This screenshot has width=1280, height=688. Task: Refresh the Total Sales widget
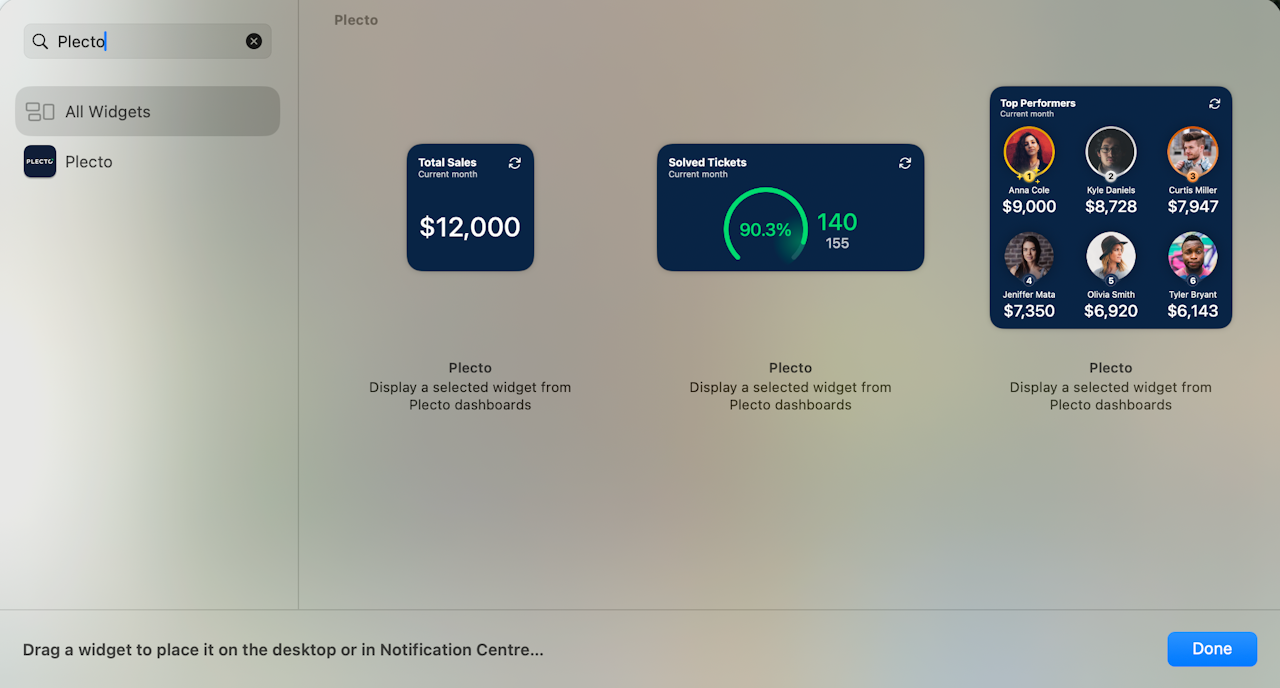tap(515, 163)
